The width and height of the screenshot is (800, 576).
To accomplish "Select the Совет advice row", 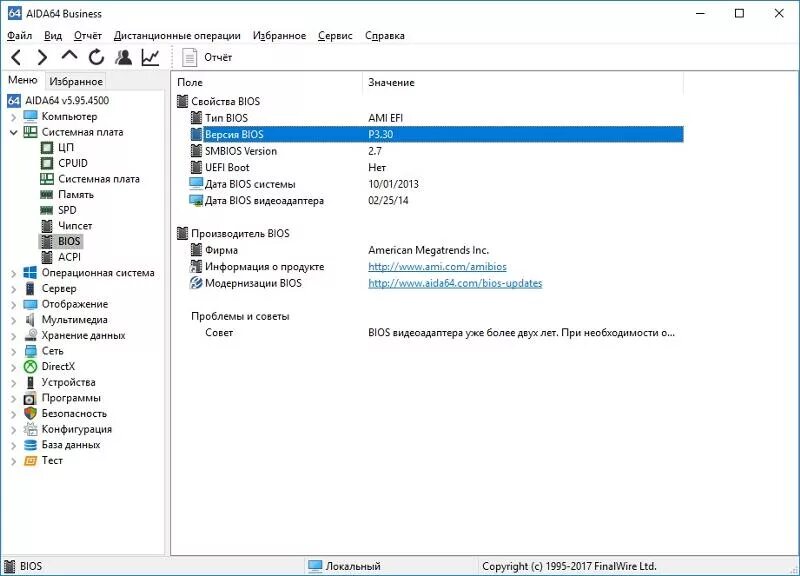I will click(437, 333).
